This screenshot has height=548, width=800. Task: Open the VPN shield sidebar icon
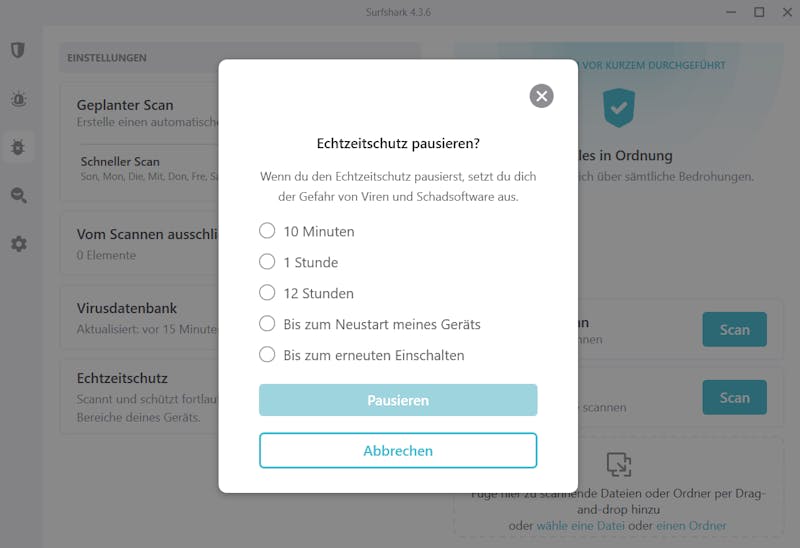18,50
